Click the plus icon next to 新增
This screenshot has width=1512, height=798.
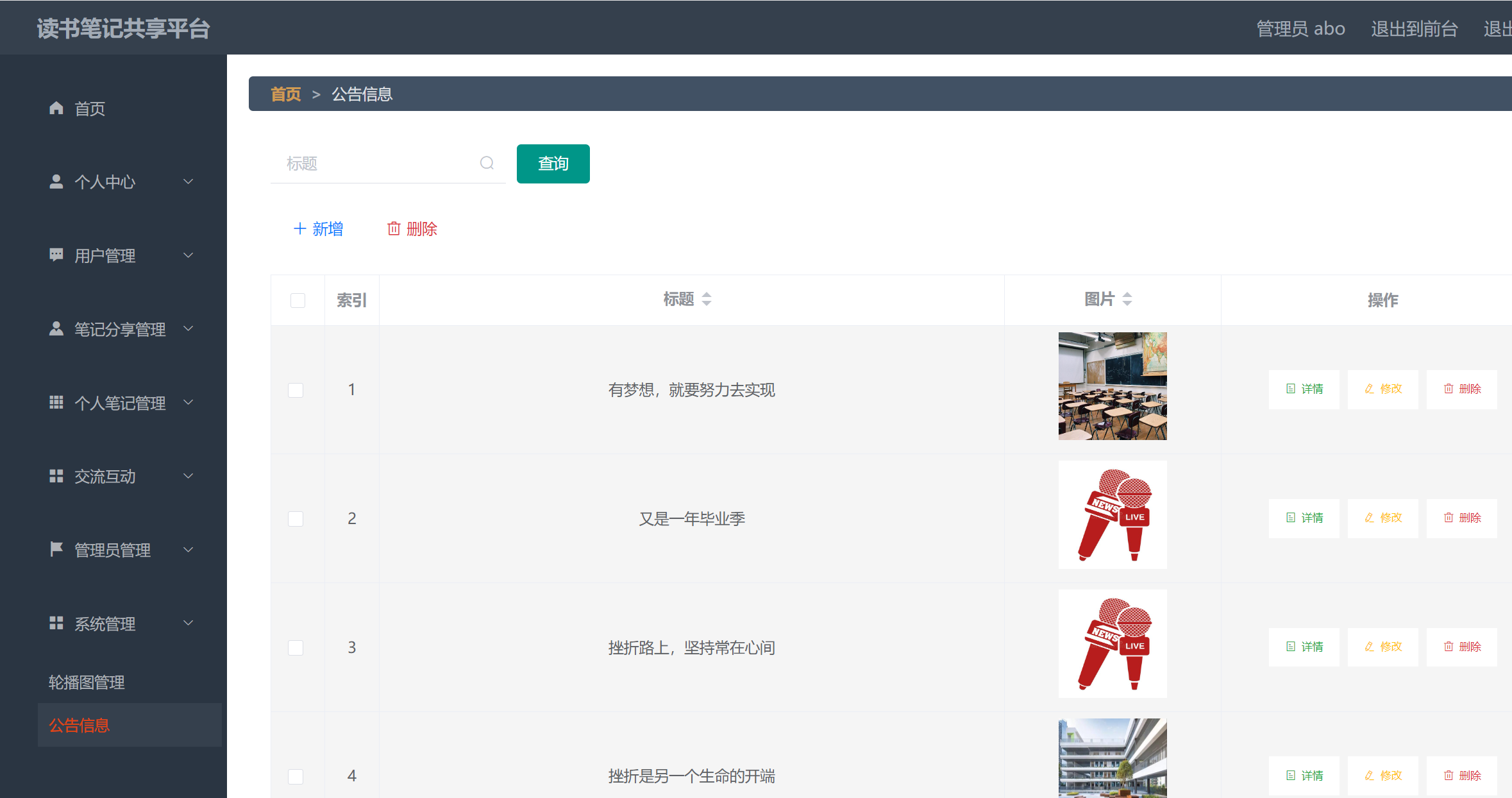coord(299,228)
